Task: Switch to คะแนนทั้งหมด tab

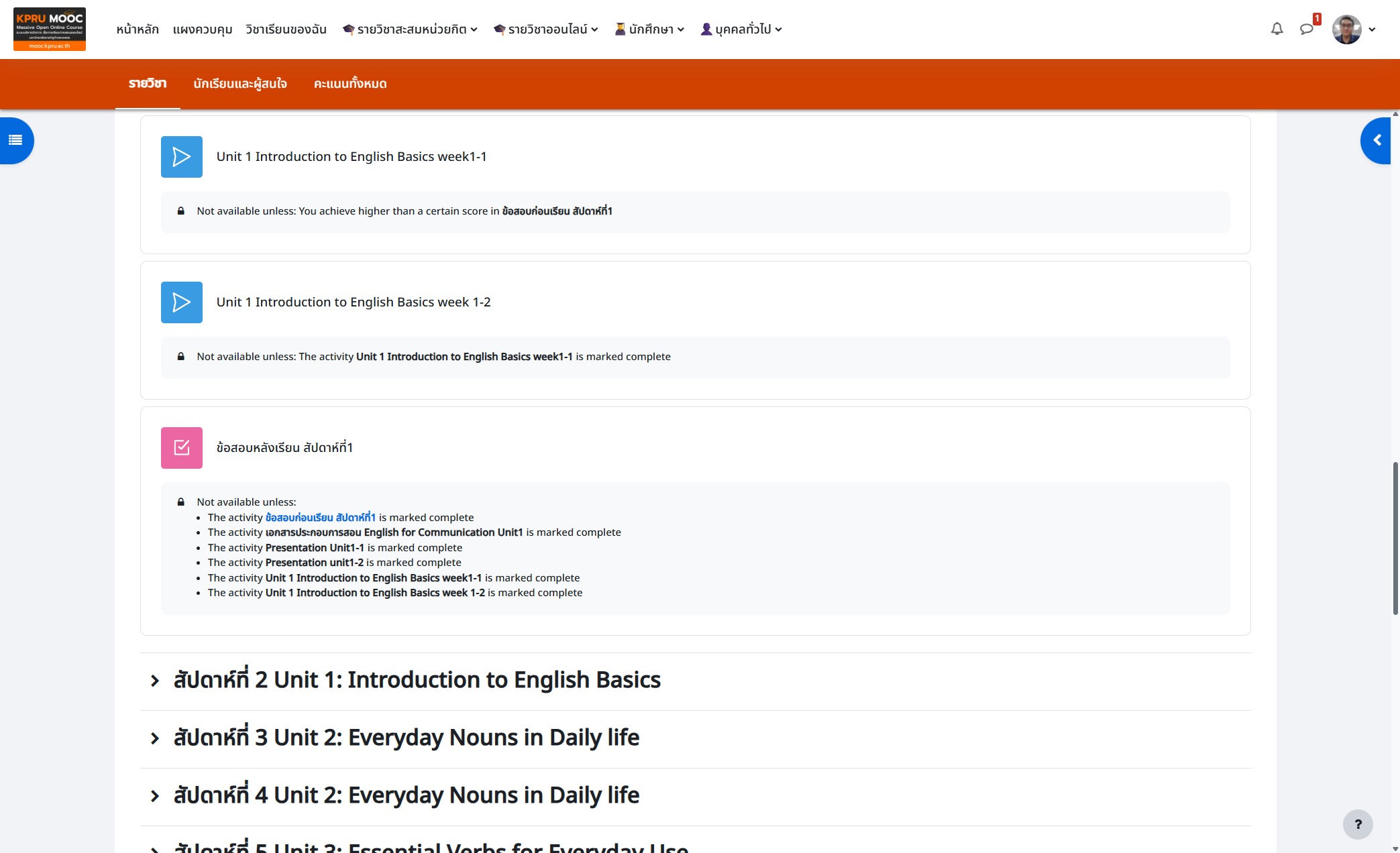Action: click(350, 84)
